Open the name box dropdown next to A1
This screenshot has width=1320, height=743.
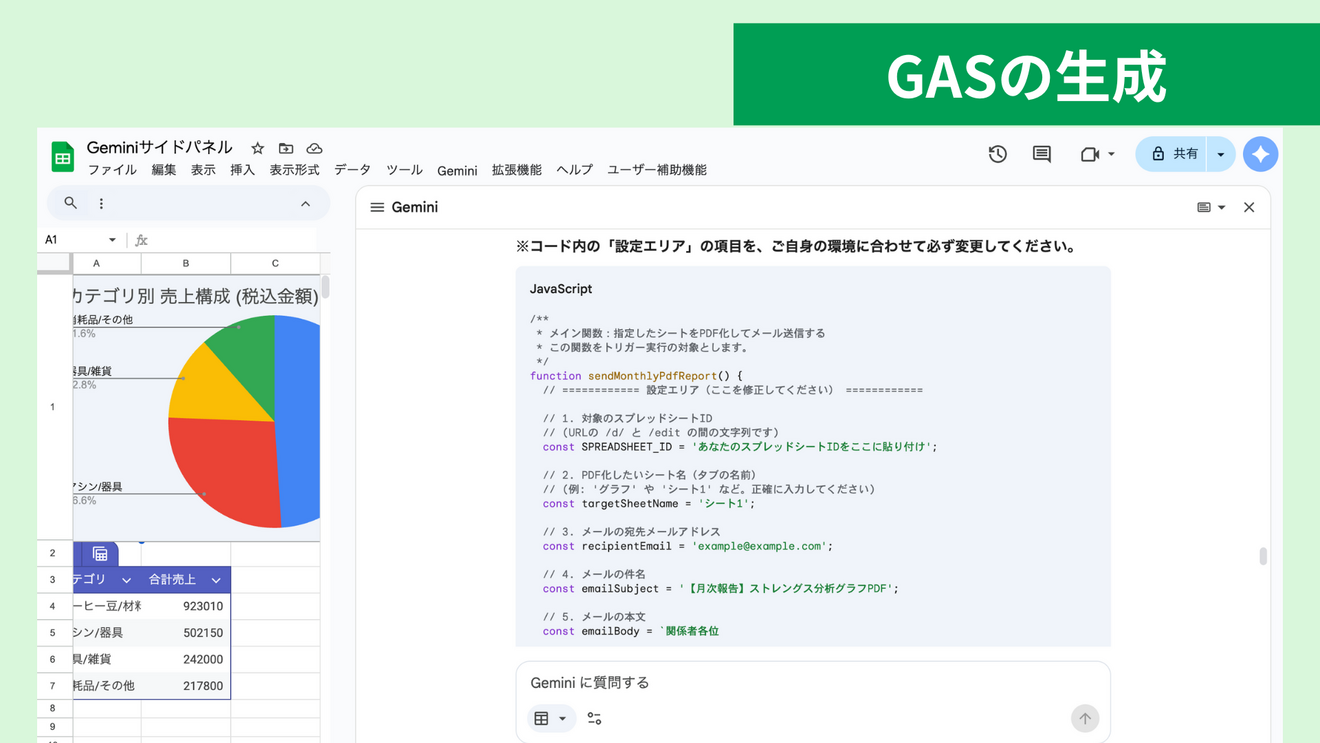[112, 240]
